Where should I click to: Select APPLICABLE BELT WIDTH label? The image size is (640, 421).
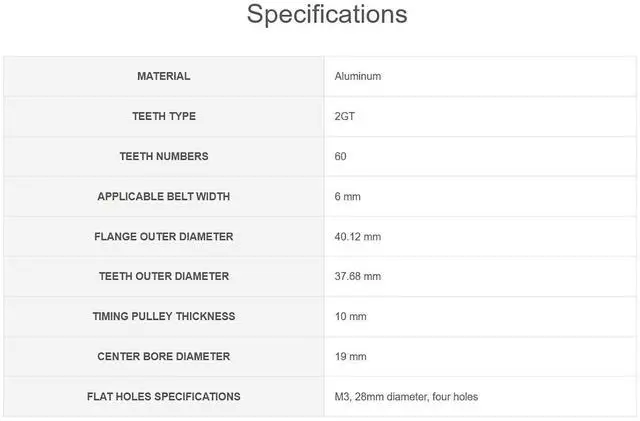tap(164, 196)
